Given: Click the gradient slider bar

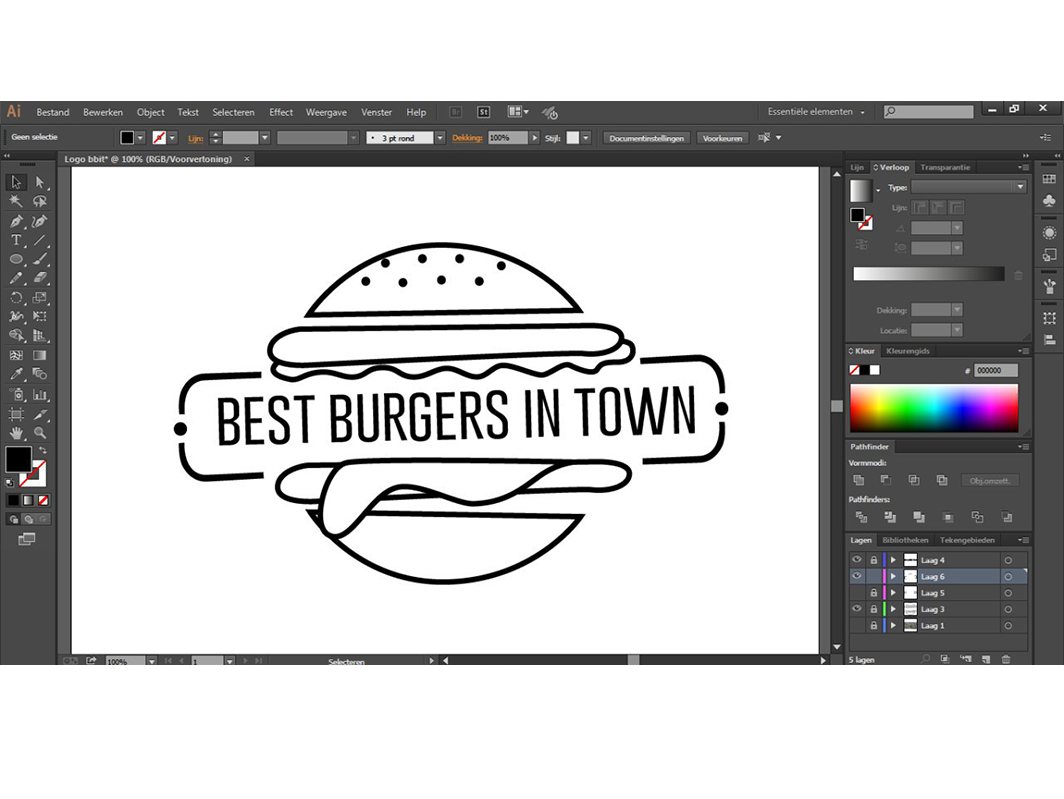Looking at the screenshot, I should pyautogui.click(x=928, y=274).
